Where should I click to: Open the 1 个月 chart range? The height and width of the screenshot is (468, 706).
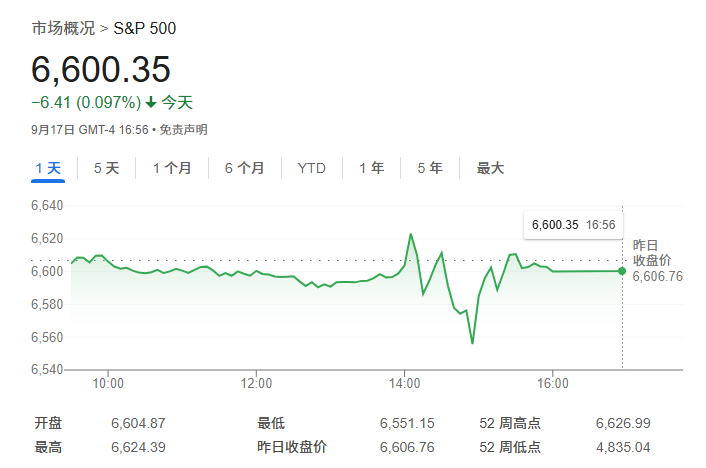(172, 168)
